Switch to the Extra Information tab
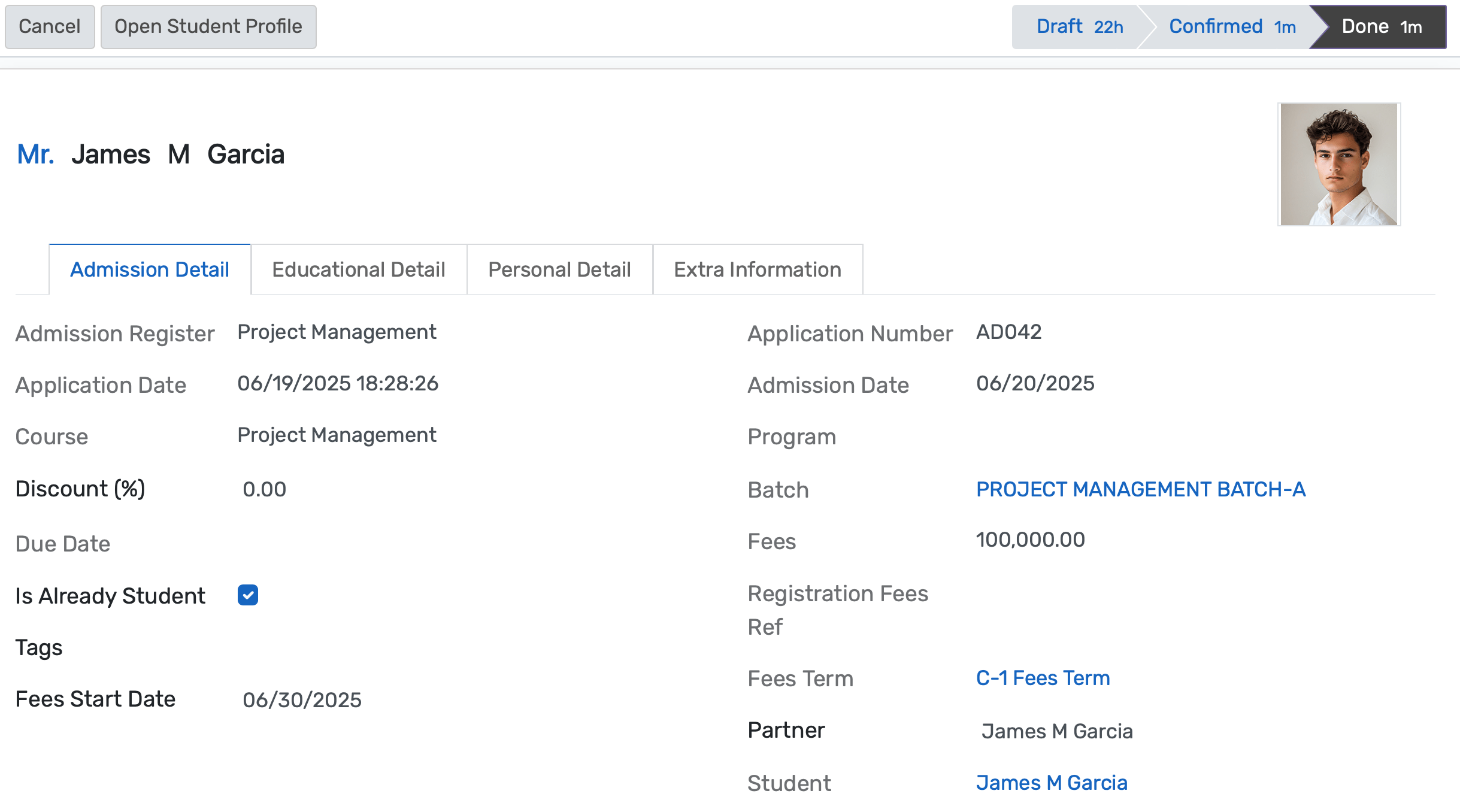 point(757,269)
